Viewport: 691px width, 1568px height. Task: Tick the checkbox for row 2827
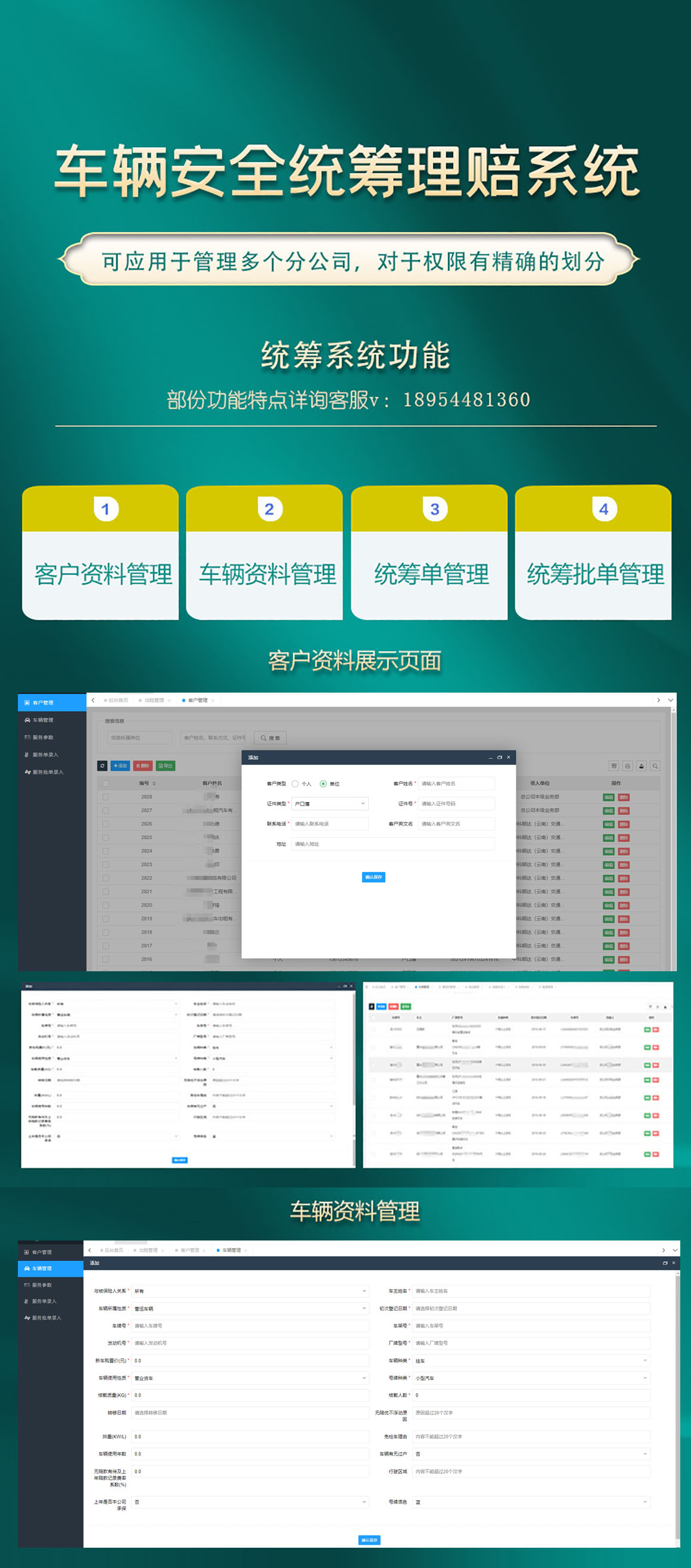pyautogui.click(x=106, y=811)
